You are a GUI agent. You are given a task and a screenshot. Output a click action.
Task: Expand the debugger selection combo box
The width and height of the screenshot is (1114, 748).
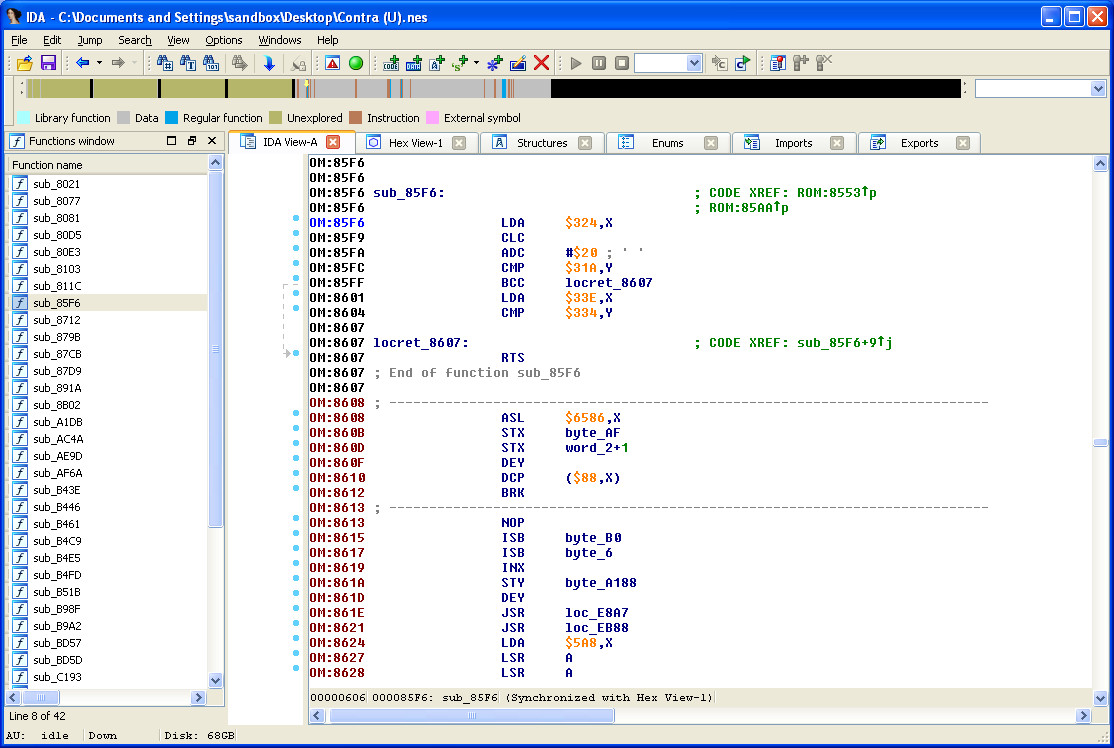pos(695,63)
